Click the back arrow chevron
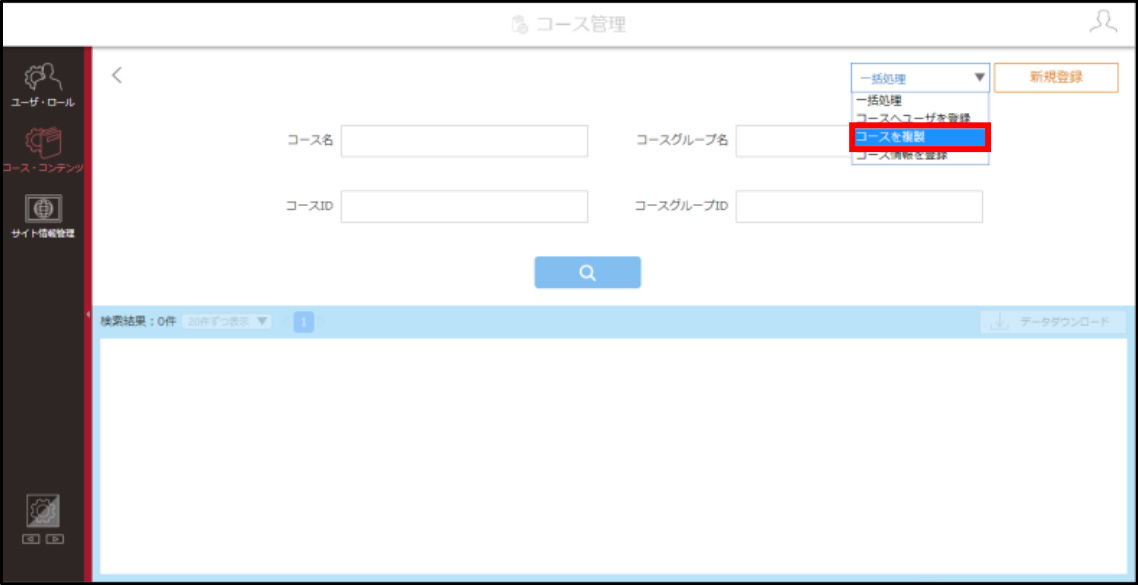1138x585 pixels. (x=117, y=75)
